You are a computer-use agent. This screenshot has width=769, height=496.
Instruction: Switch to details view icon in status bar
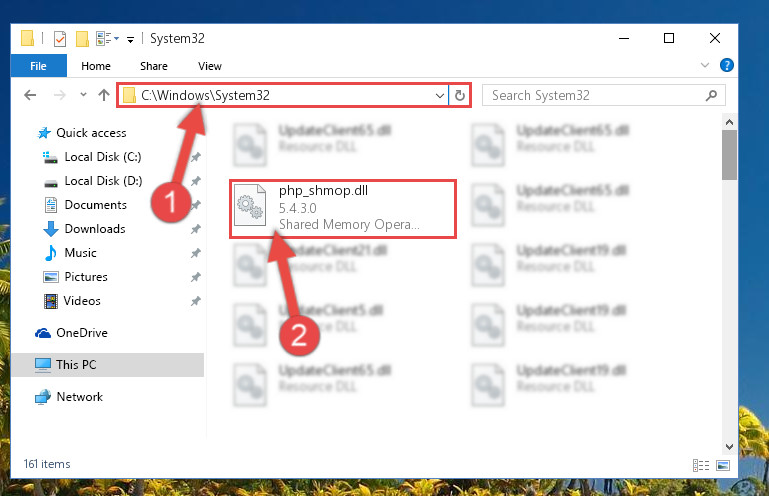coord(701,465)
